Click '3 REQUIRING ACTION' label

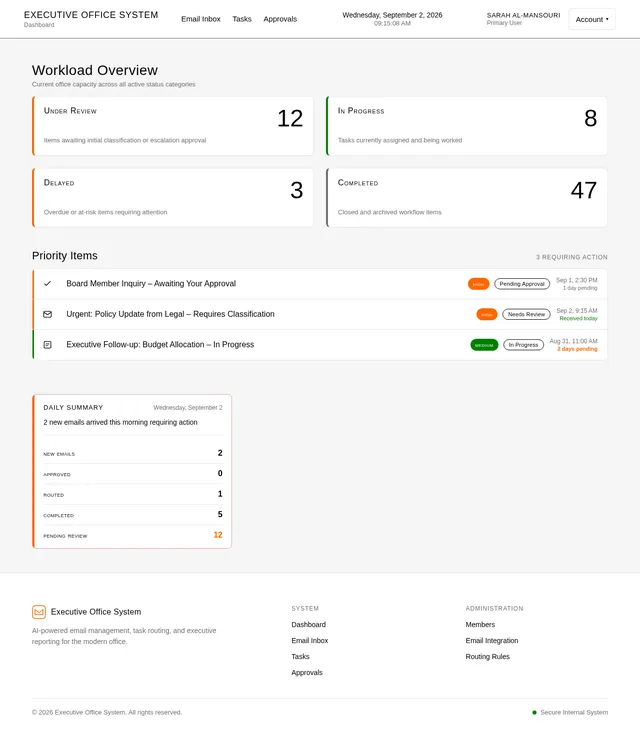[x=571, y=257]
